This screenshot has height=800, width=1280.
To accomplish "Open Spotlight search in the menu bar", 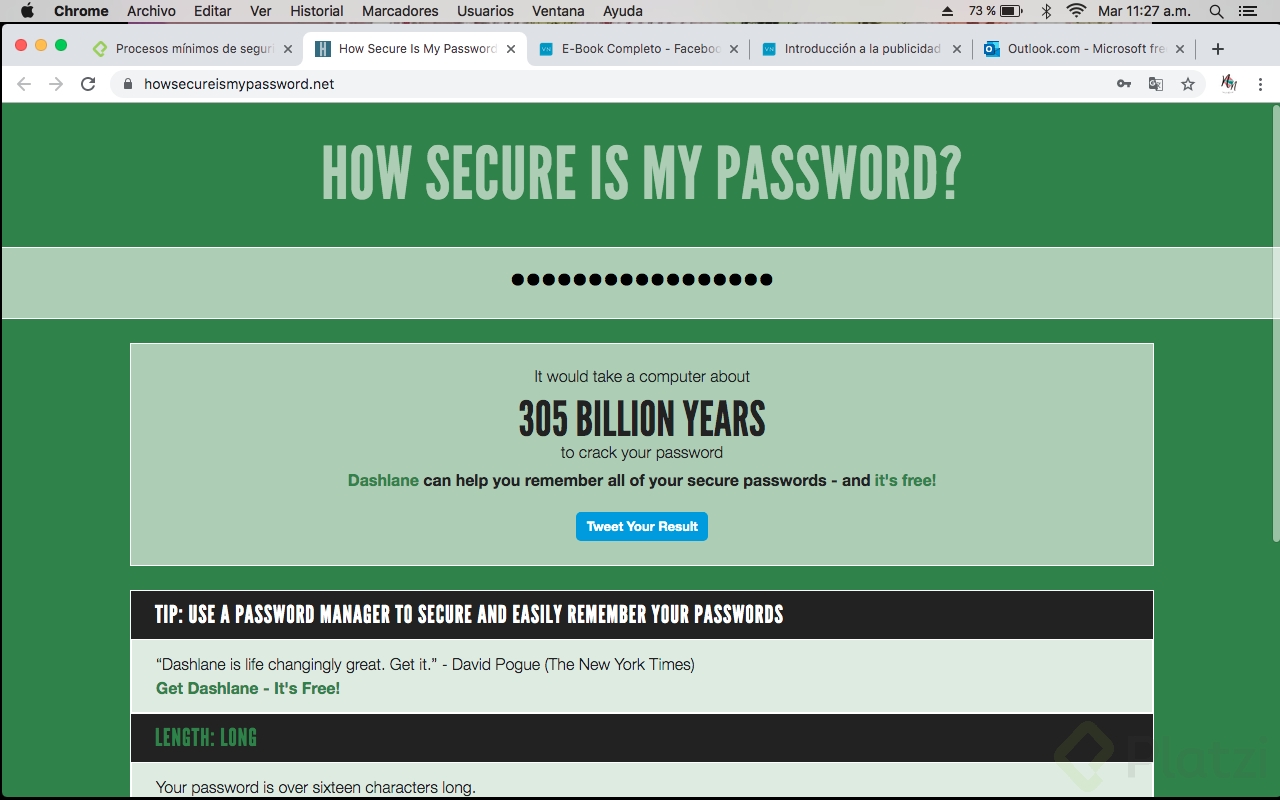I will [1216, 11].
